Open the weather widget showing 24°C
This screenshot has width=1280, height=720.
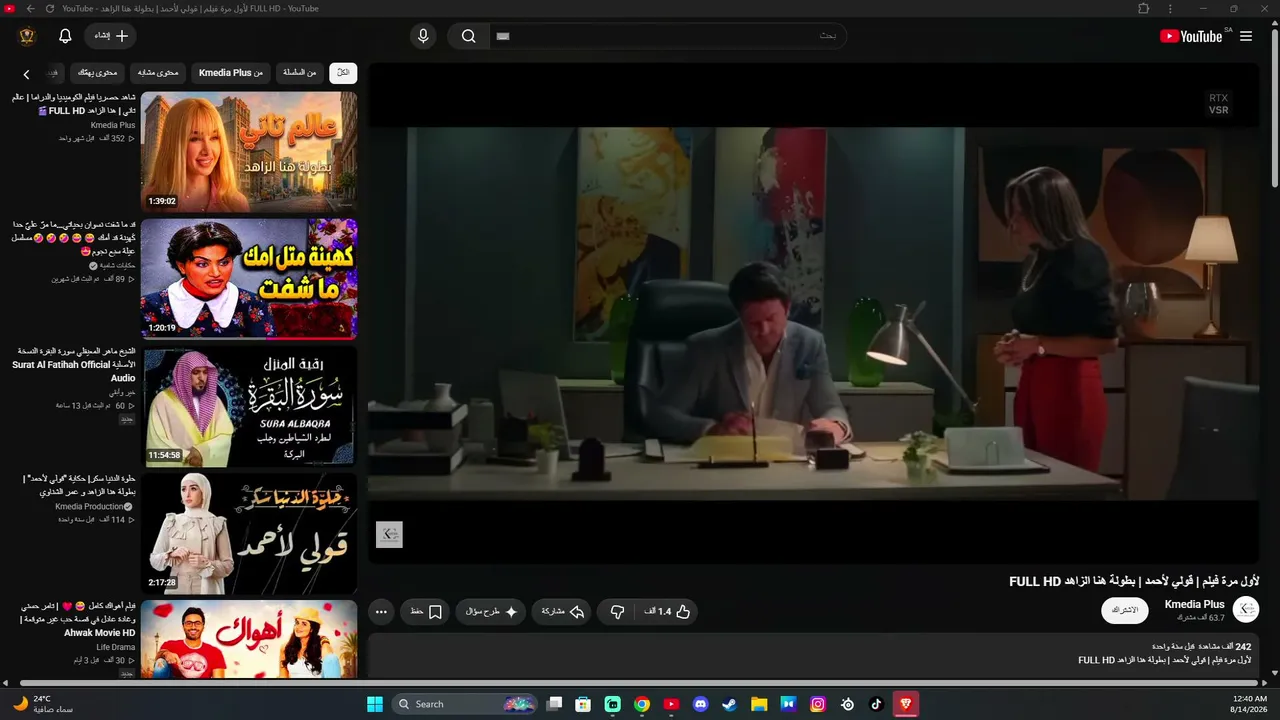point(44,704)
